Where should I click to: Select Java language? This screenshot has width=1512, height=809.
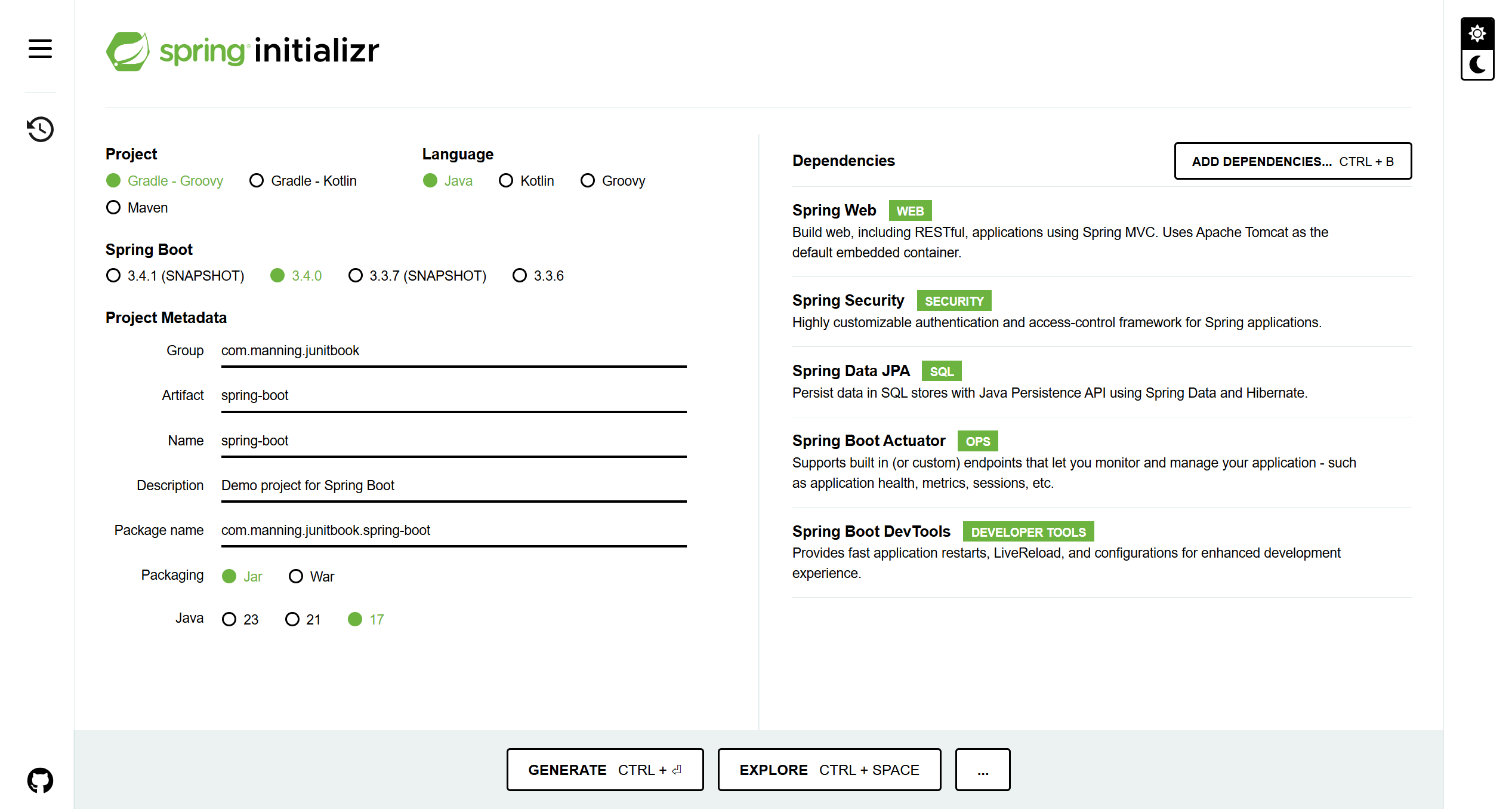[448, 181]
